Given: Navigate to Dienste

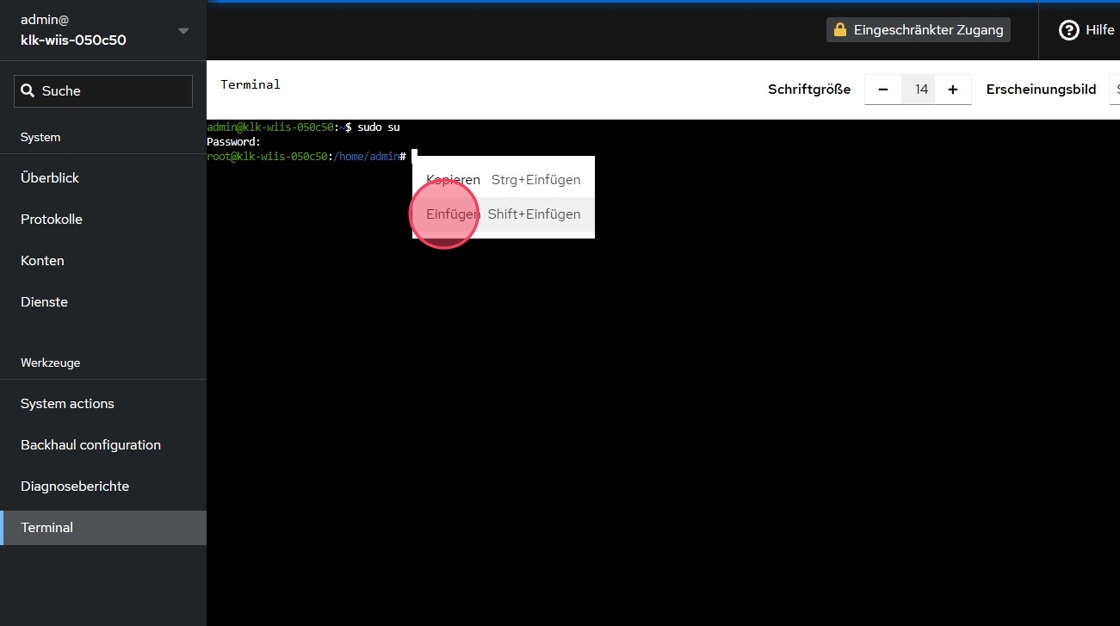Looking at the screenshot, I should 44,302.
